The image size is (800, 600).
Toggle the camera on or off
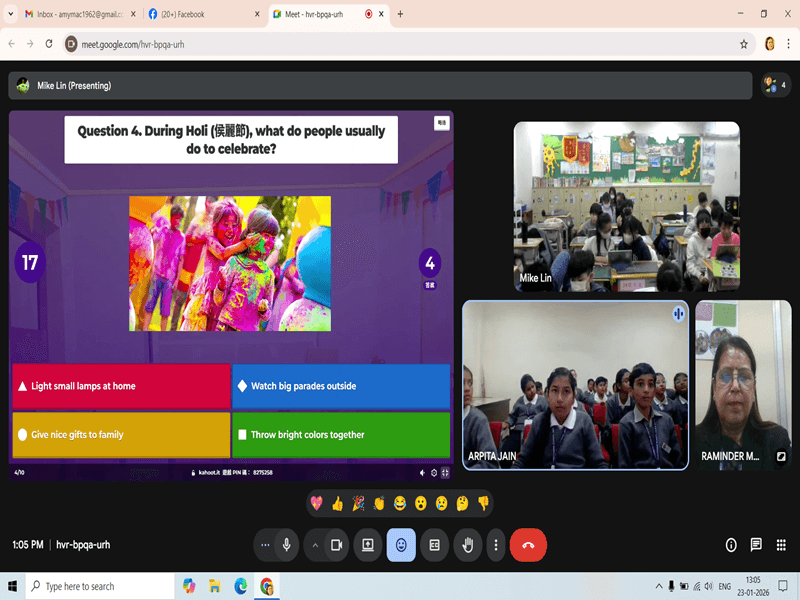point(337,545)
